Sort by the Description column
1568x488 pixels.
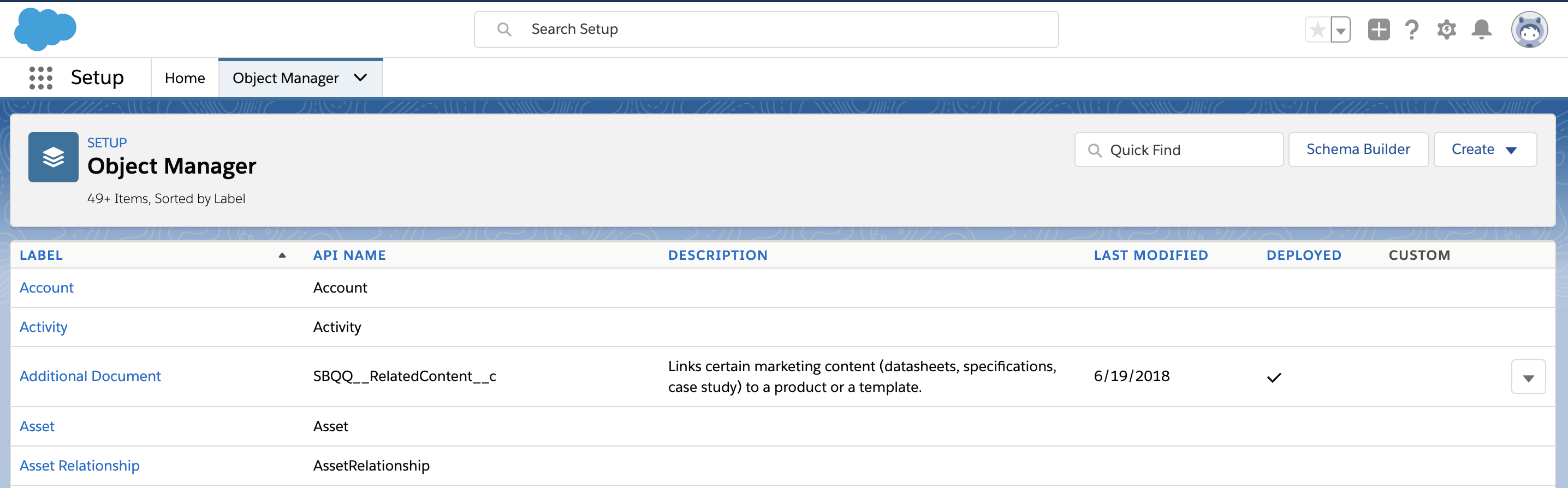(717, 255)
